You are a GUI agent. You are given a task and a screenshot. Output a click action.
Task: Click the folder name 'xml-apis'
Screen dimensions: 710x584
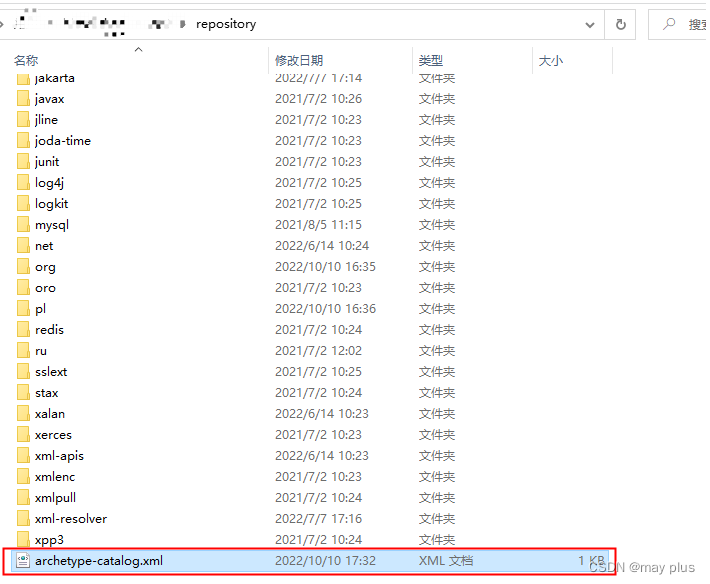(59, 456)
